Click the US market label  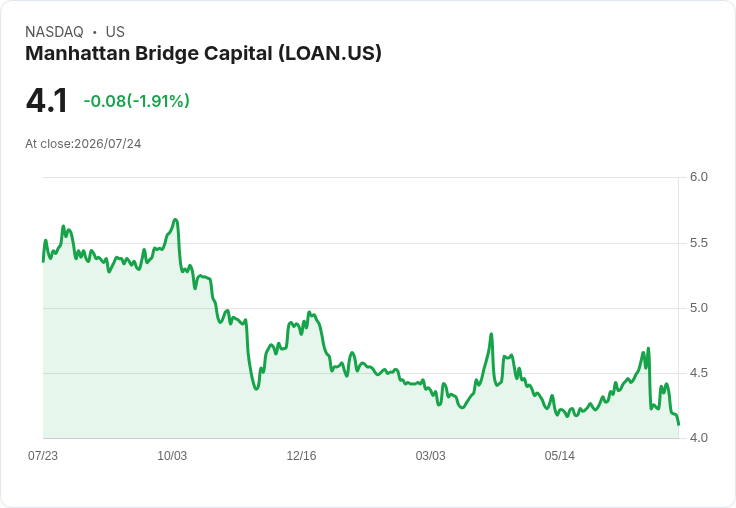pos(115,32)
